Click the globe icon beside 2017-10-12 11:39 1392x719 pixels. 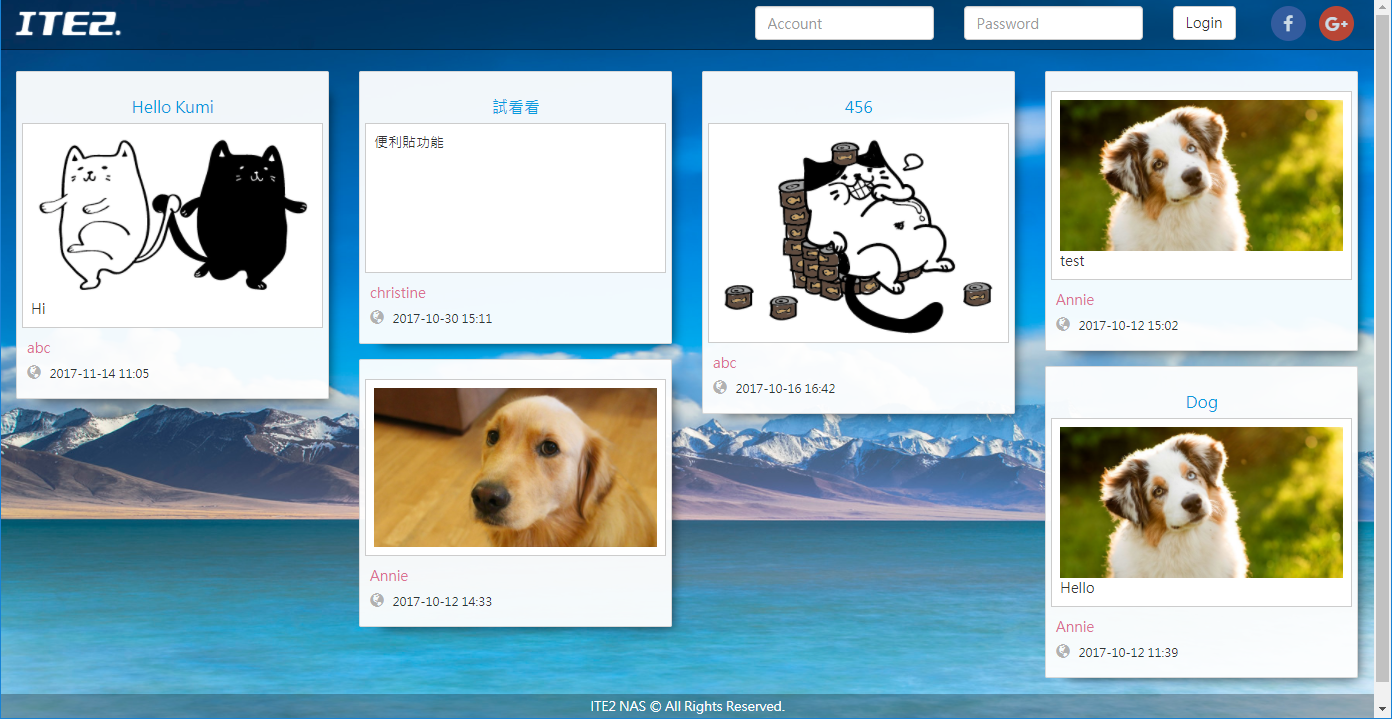1063,651
